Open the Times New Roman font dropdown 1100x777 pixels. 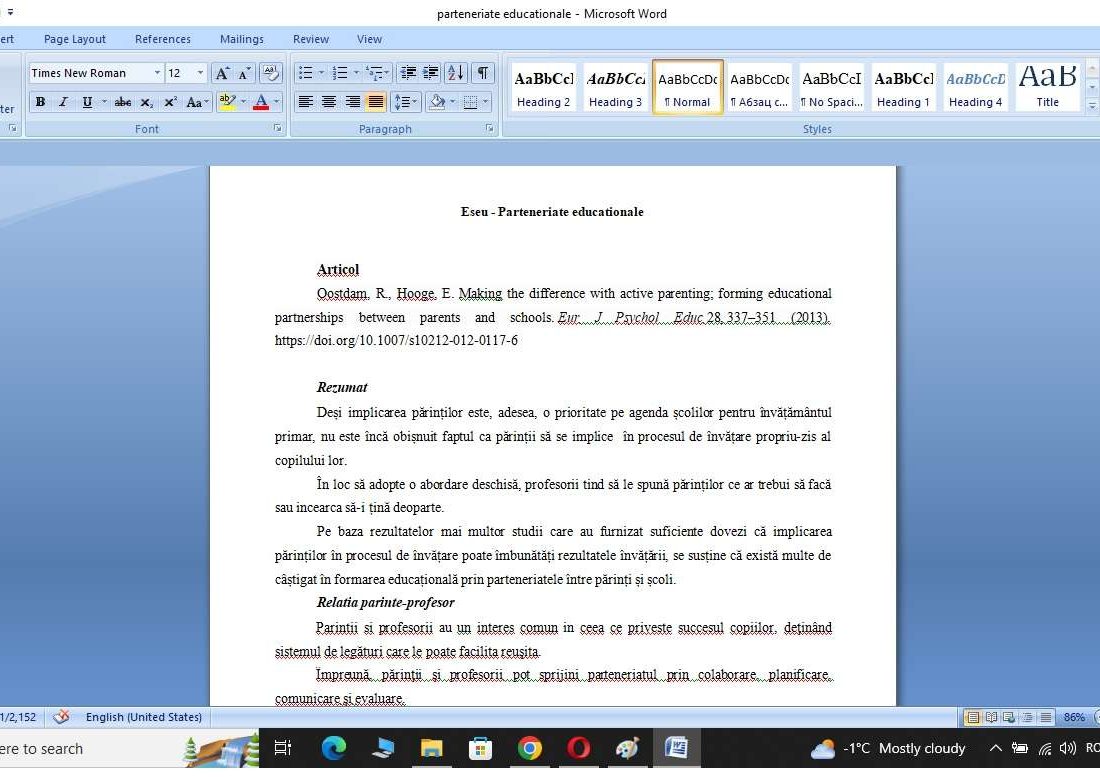point(156,72)
